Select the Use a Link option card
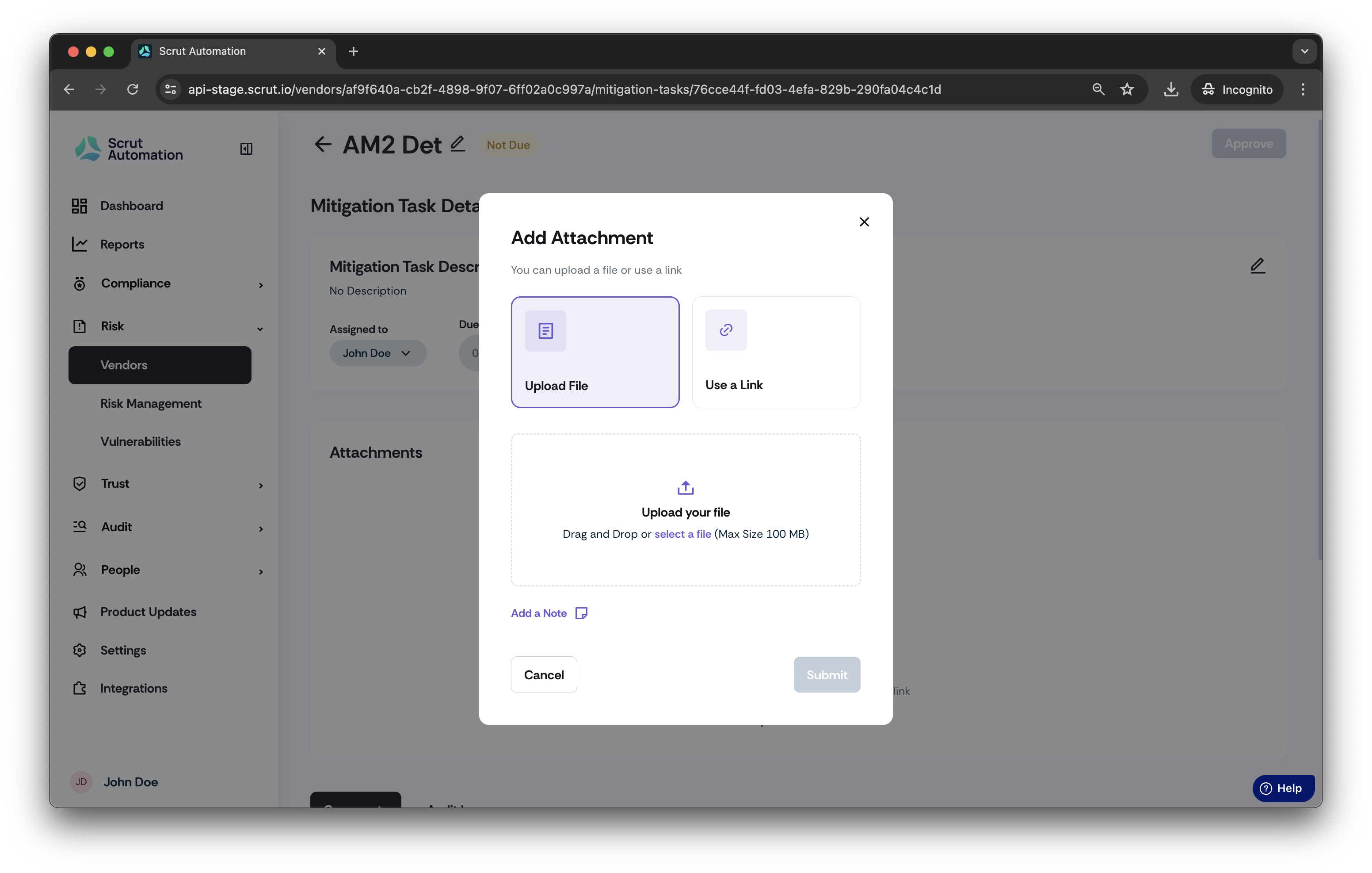The image size is (1372, 873). click(x=776, y=352)
